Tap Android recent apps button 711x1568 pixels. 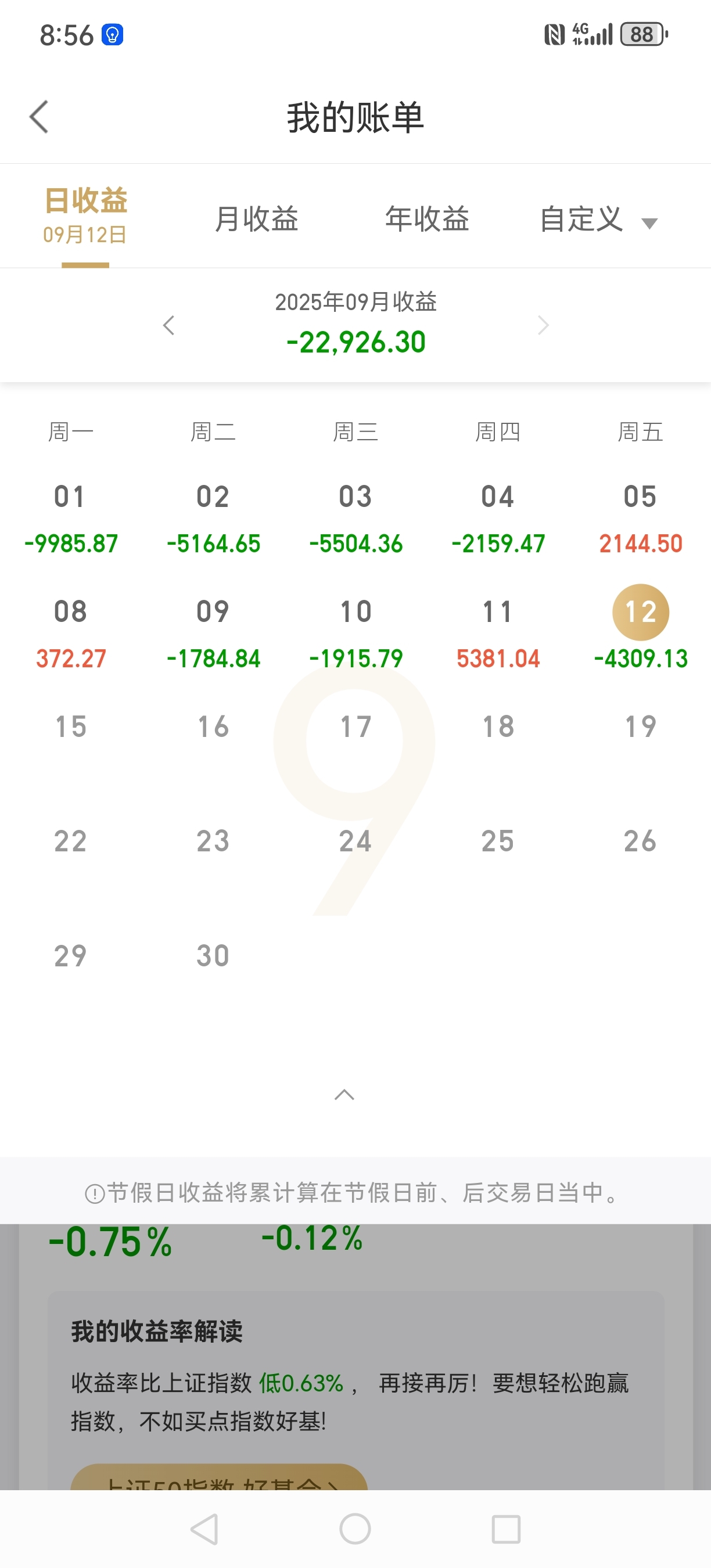pos(506,1529)
